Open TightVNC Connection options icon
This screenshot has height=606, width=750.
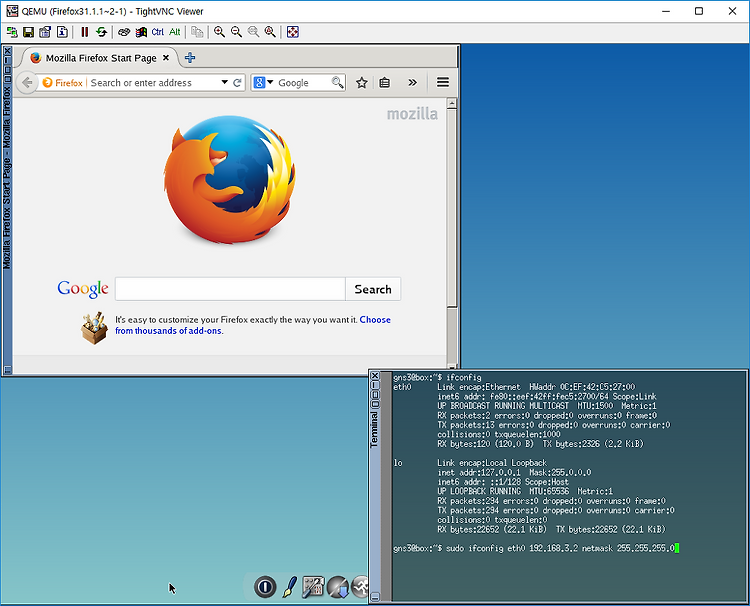pyautogui.click(x=45, y=32)
